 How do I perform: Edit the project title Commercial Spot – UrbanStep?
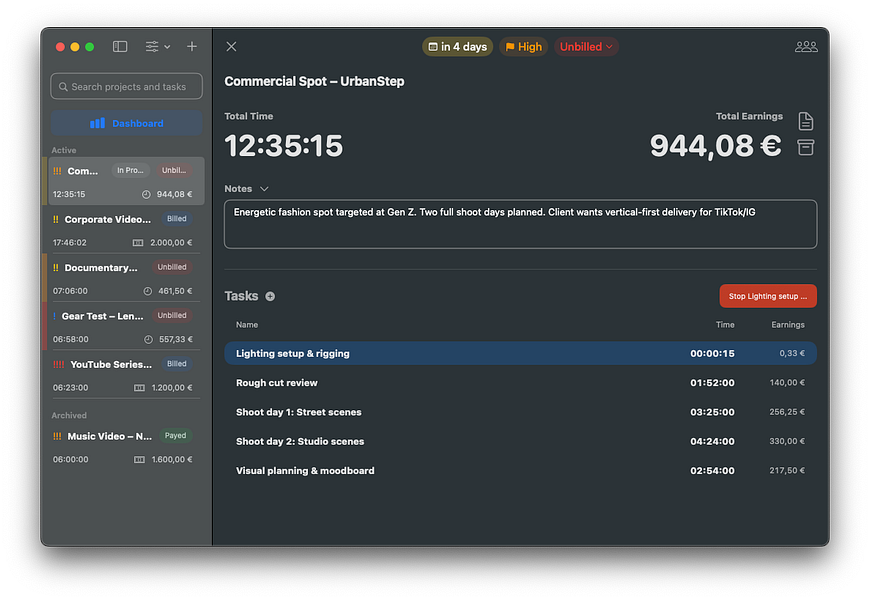tap(314, 81)
